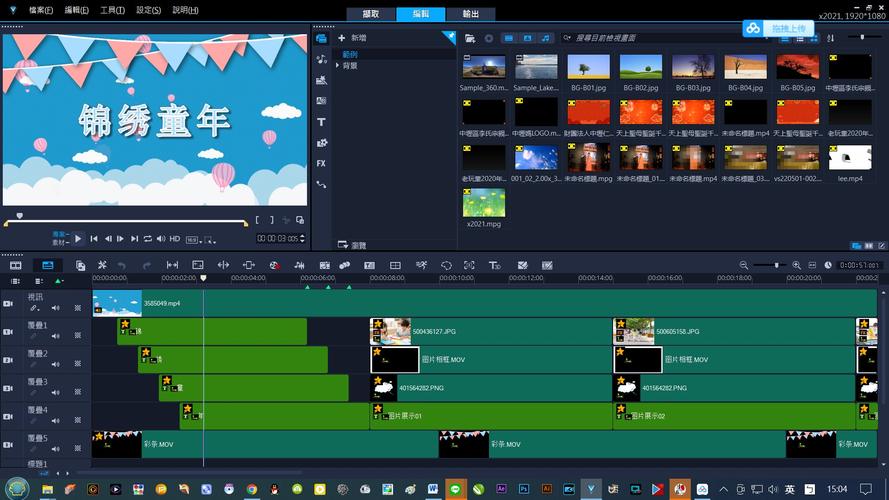The image size is (889, 500).
Task: Open the 瀏覽 browse dropdown button
Action: pos(352,245)
